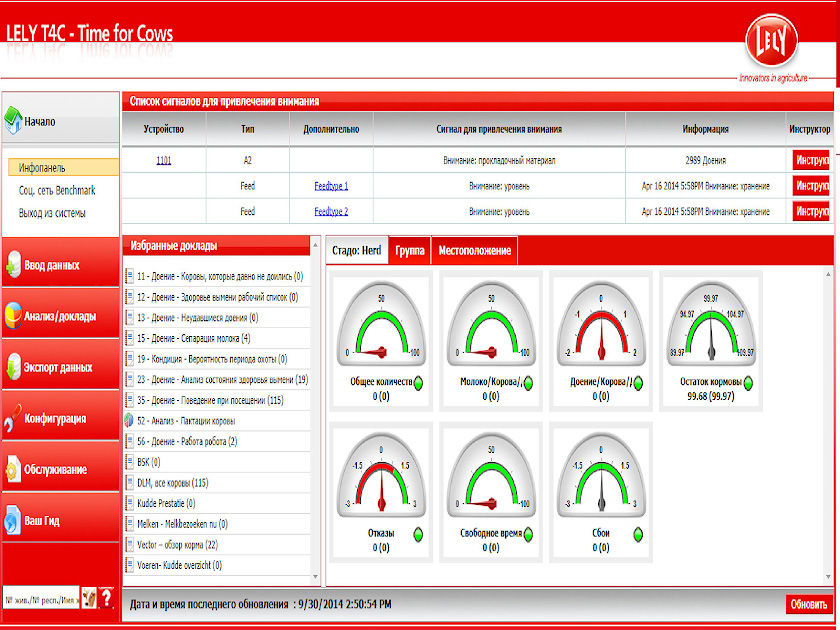Click the Конфигурация wrench icon
The height and width of the screenshot is (630, 840).
(x=13, y=418)
